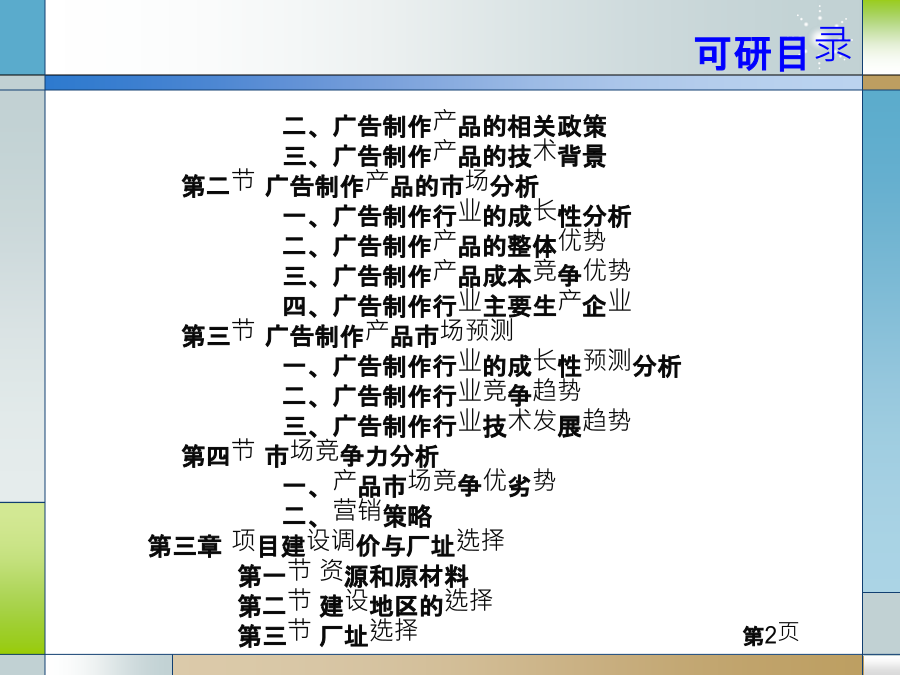This screenshot has width=900, height=675.
Task: Click chapter heading 第三章 项目建设调价与厂址选择
Action: tap(326, 544)
